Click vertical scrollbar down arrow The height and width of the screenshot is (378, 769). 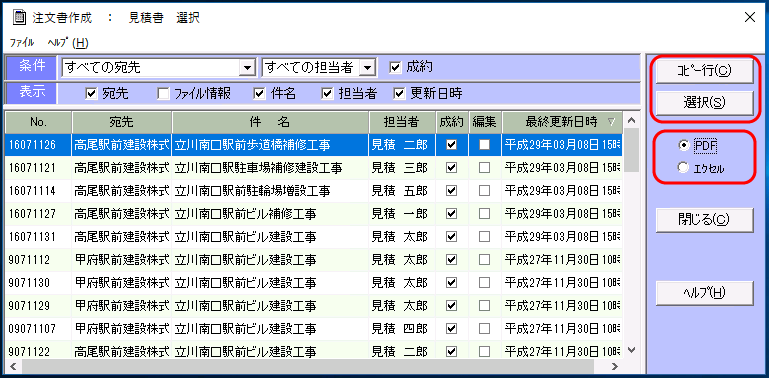632,350
